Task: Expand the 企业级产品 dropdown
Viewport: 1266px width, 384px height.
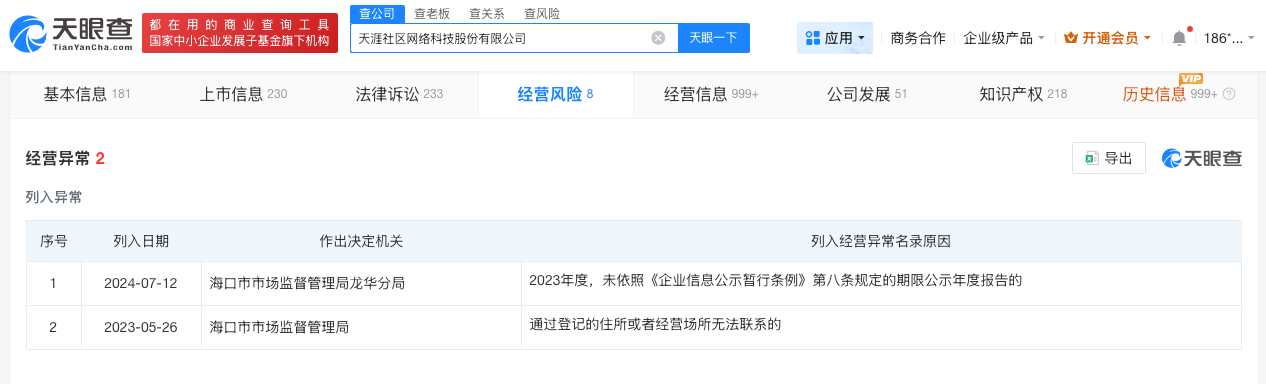Action: coord(1003,38)
